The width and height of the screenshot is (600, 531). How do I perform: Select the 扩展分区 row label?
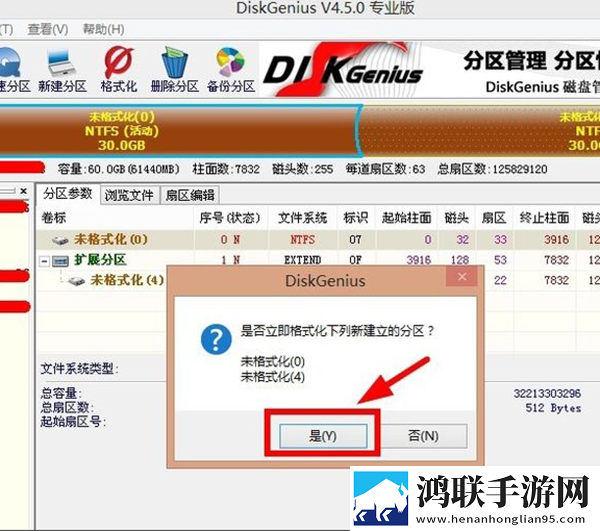100,260
